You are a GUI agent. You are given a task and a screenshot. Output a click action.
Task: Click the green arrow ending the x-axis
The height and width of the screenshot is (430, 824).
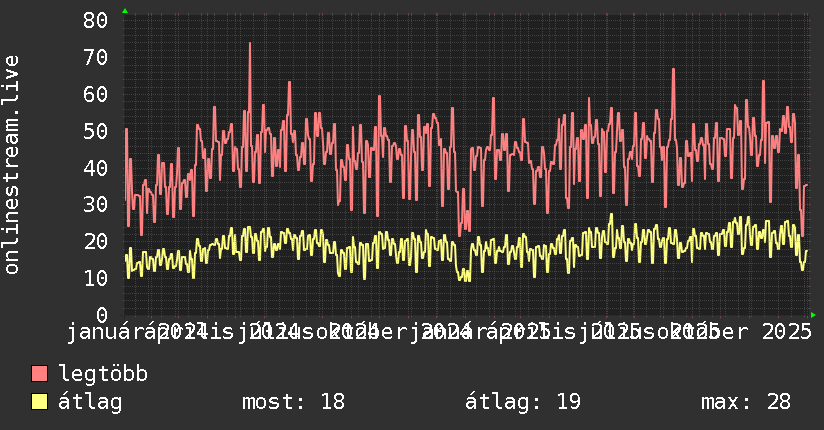813,315
